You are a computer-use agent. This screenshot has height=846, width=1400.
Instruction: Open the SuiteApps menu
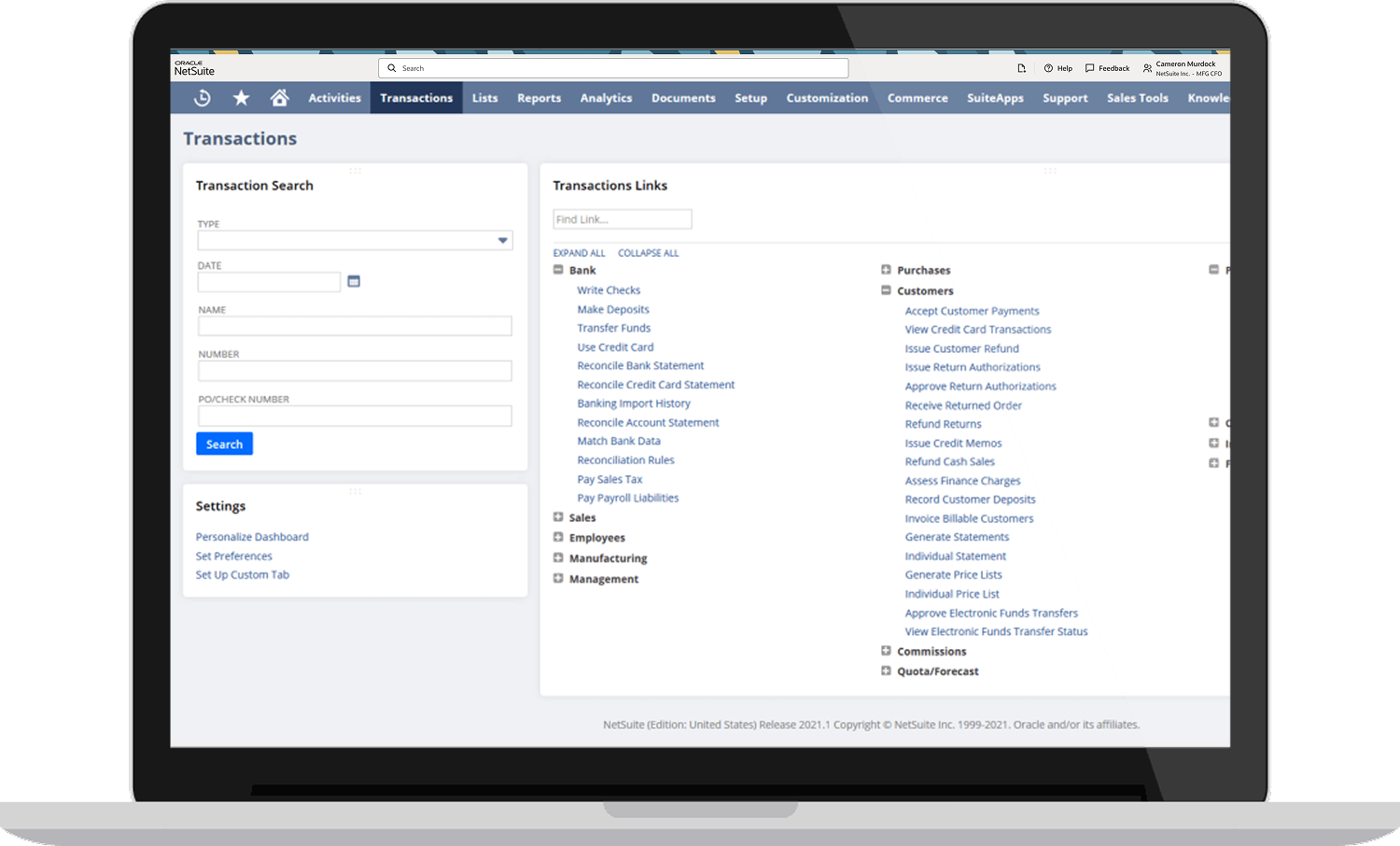[995, 98]
